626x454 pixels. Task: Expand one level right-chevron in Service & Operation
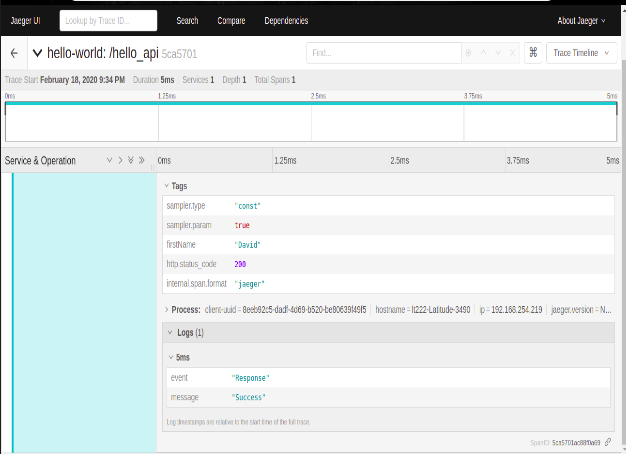tap(120, 160)
